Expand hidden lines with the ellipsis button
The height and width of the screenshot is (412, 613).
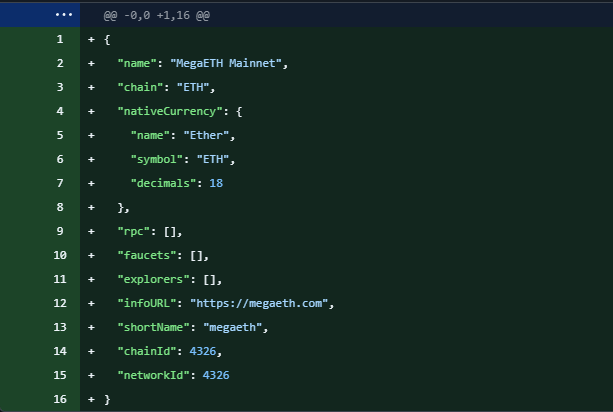coord(64,15)
